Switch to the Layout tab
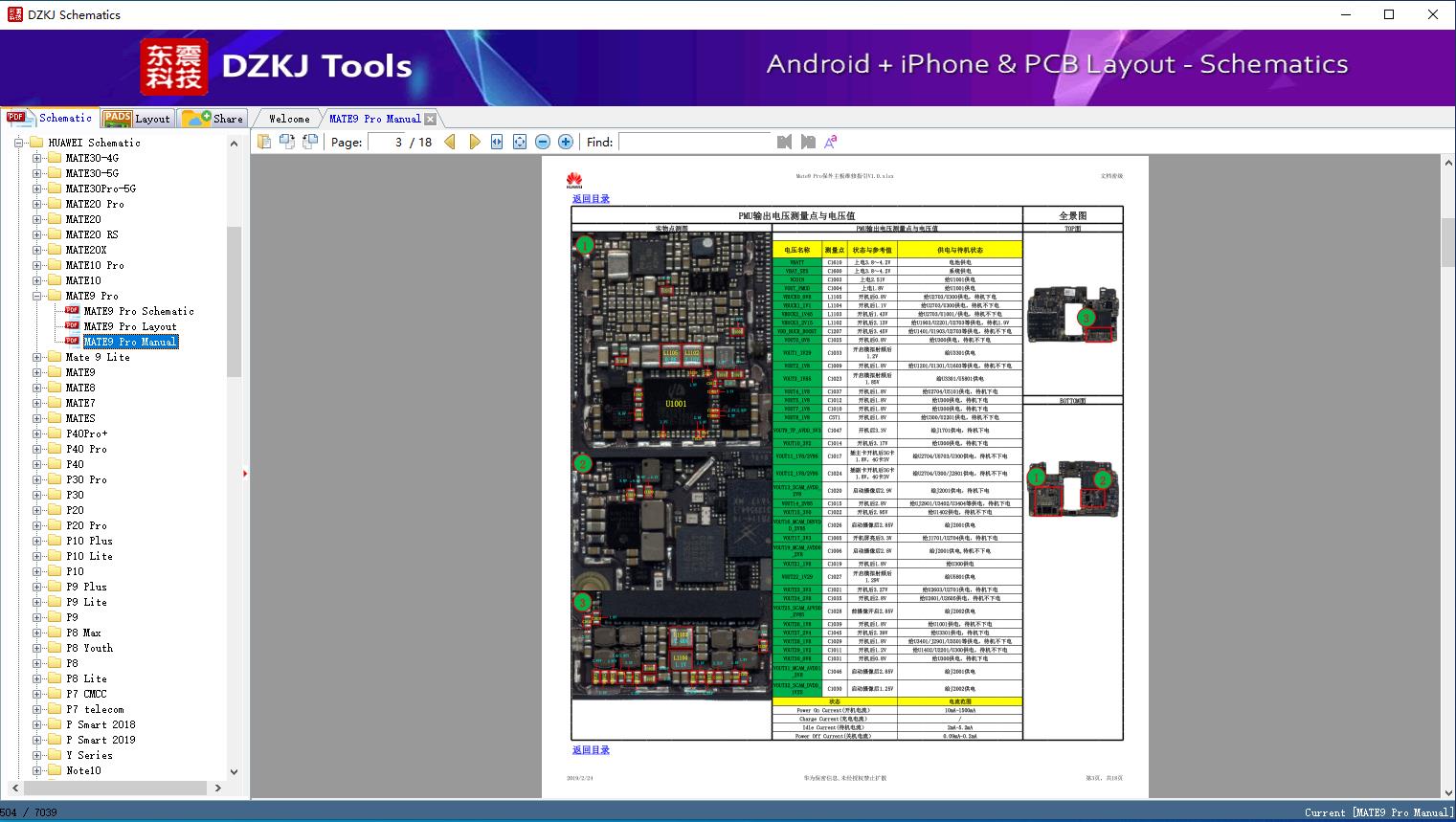Image resolution: width=1456 pixels, height=822 pixels. (x=138, y=119)
